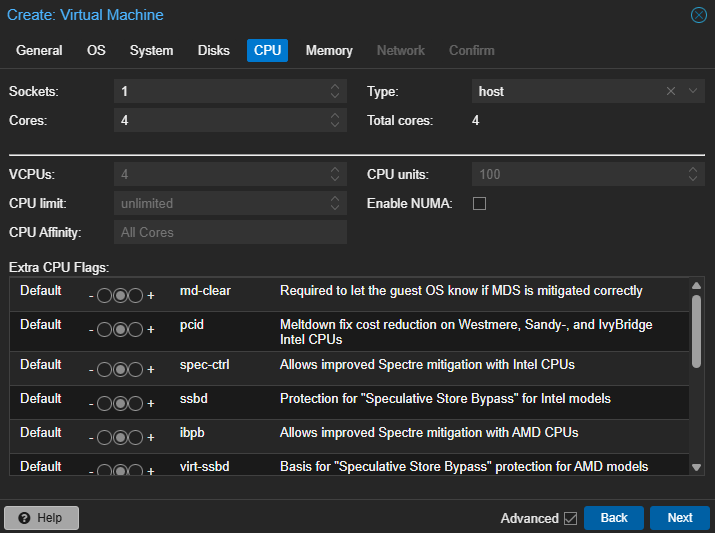Select the md-clear flag name
The image size is (715, 533).
[205, 290]
